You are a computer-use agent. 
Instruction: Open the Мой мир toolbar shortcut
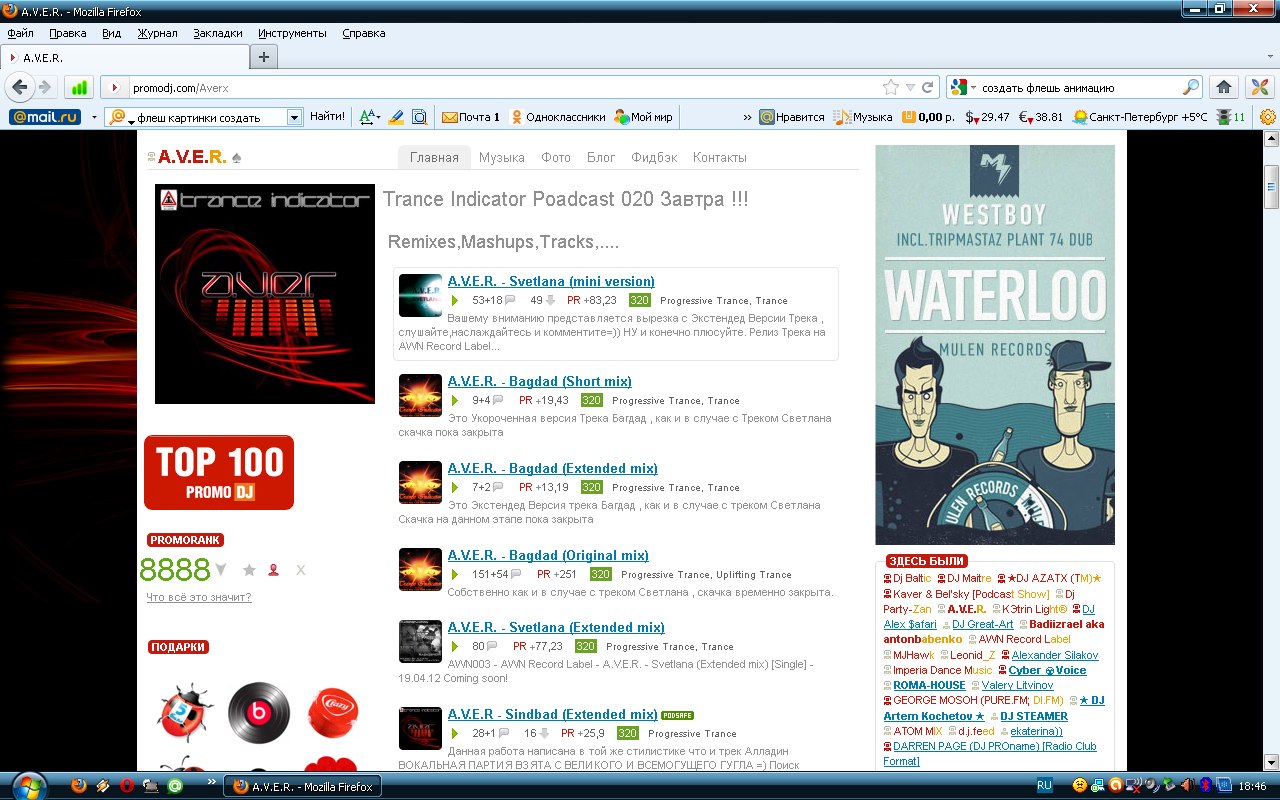[644, 117]
